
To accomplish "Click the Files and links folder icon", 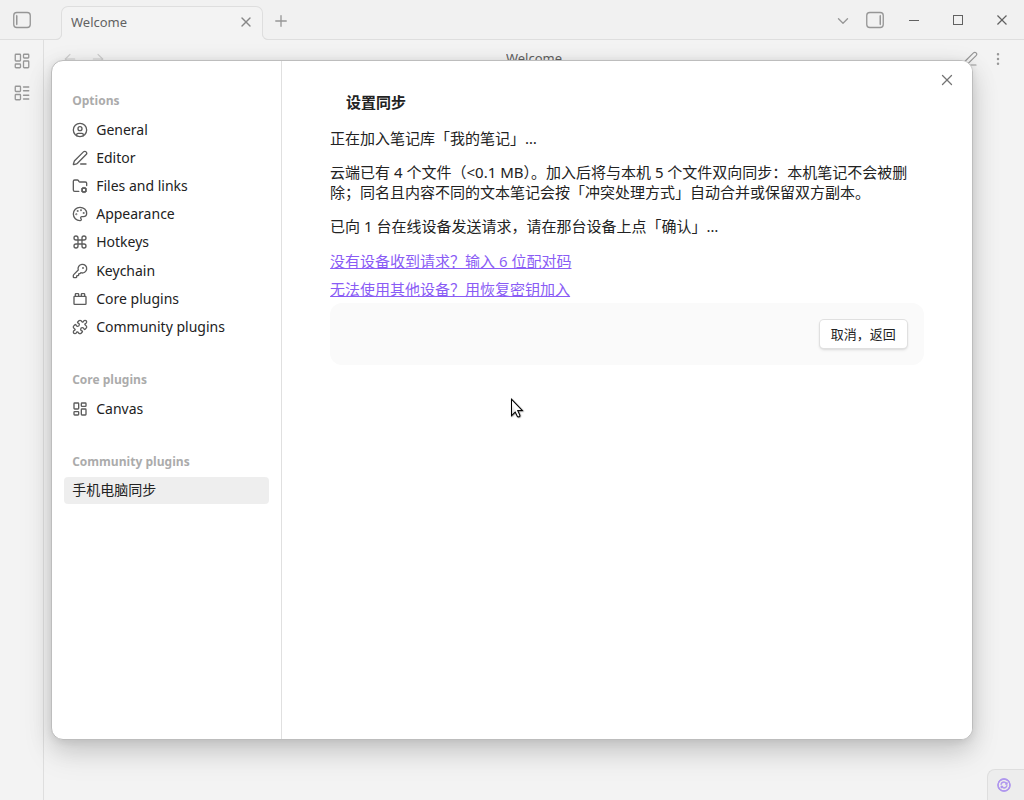I will coord(80,186).
